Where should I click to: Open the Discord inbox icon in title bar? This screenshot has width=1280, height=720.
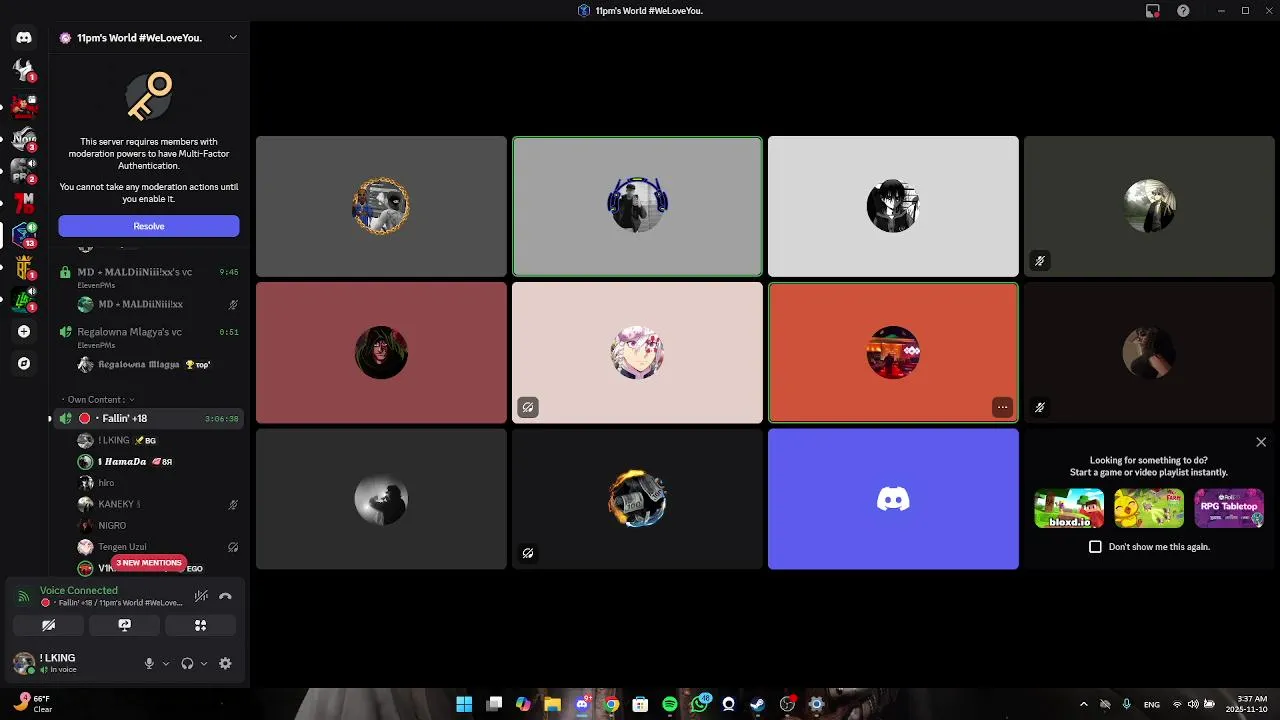(x=1152, y=11)
